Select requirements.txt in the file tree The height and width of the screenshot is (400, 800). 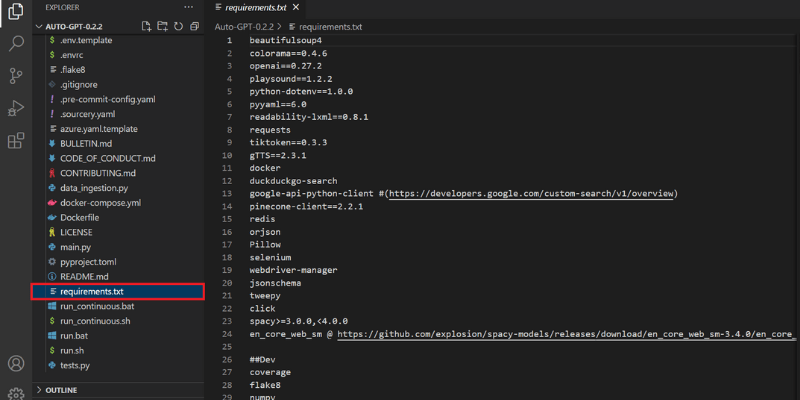pos(117,292)
